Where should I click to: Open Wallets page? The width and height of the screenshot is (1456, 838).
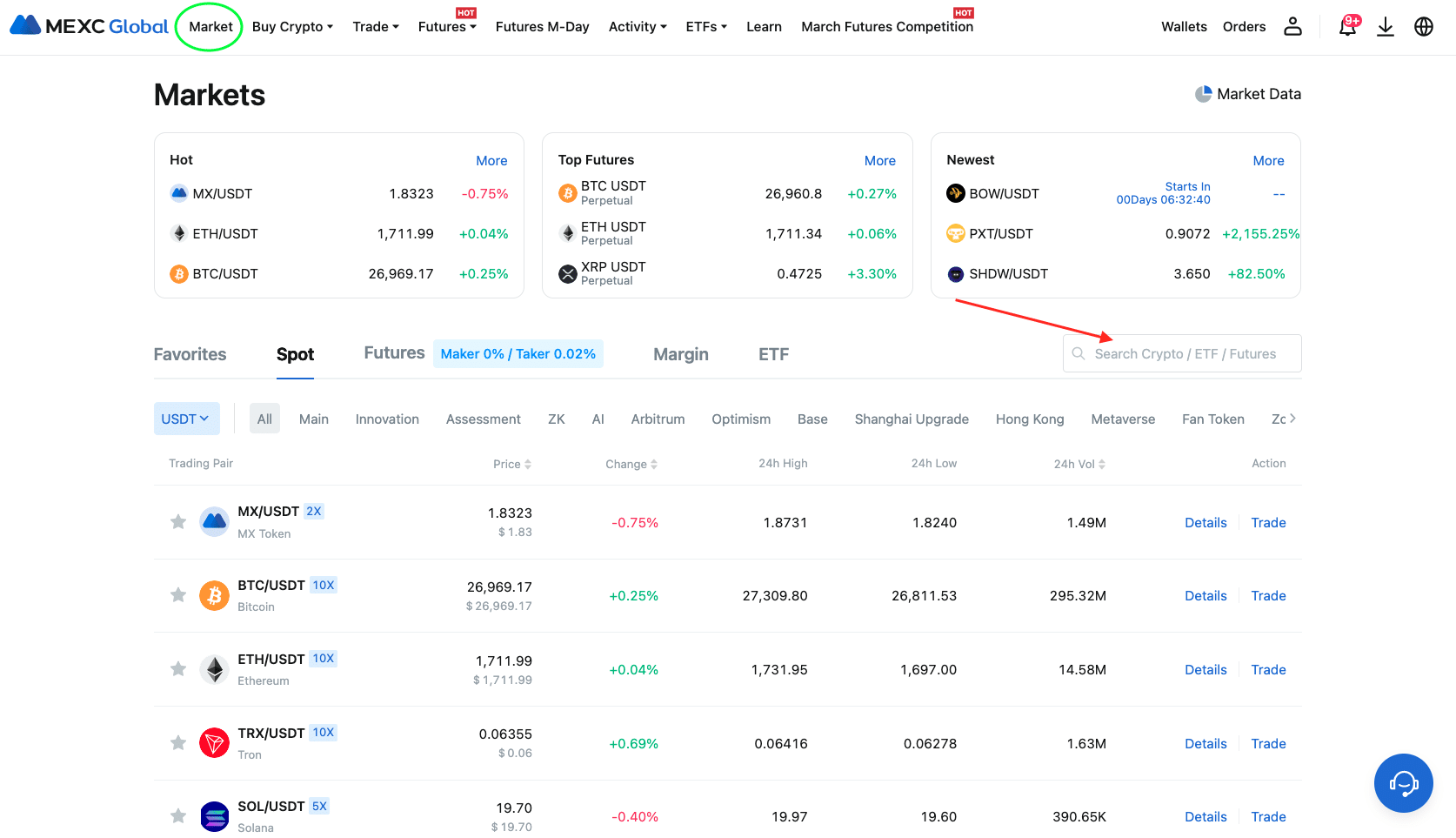point(1184,27)
